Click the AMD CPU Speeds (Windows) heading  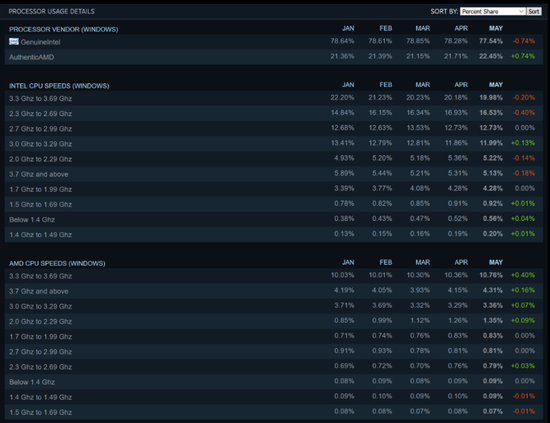(x=57, y=263)
